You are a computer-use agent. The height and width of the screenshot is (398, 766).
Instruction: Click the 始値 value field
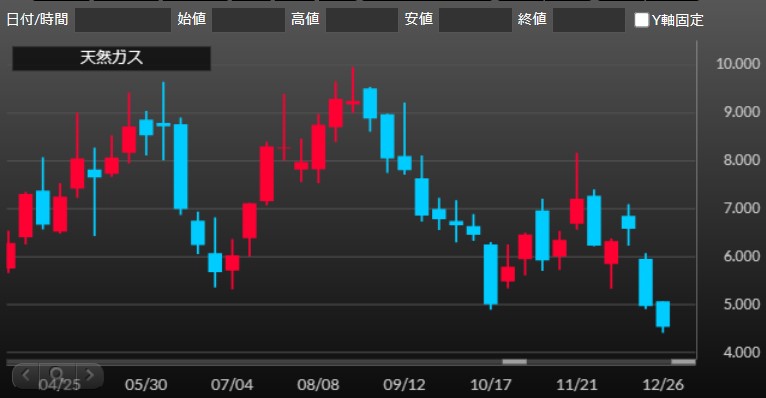click(x=248, y=20)
